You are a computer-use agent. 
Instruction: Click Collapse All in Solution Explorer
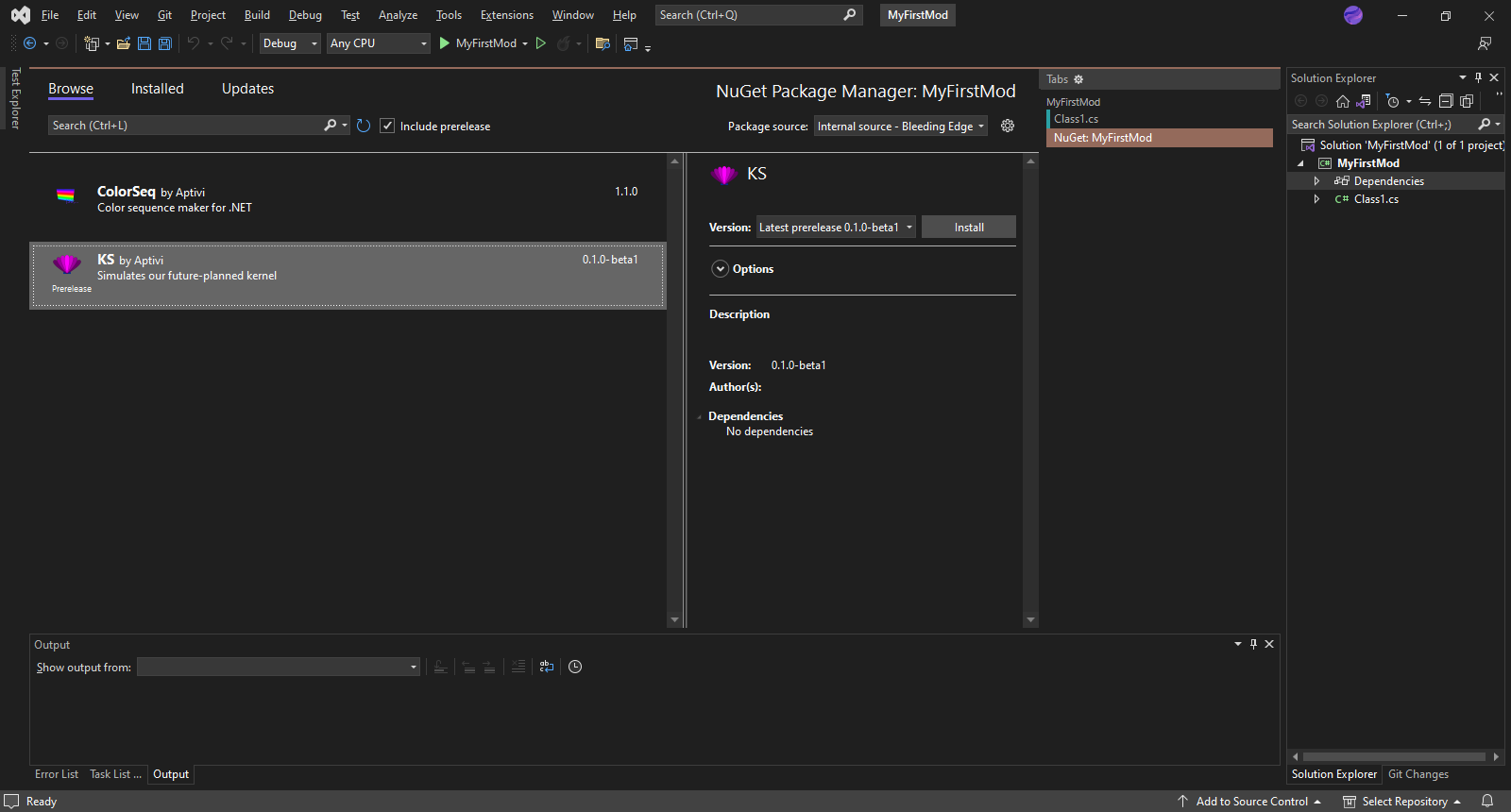[x=1445, y=101]
